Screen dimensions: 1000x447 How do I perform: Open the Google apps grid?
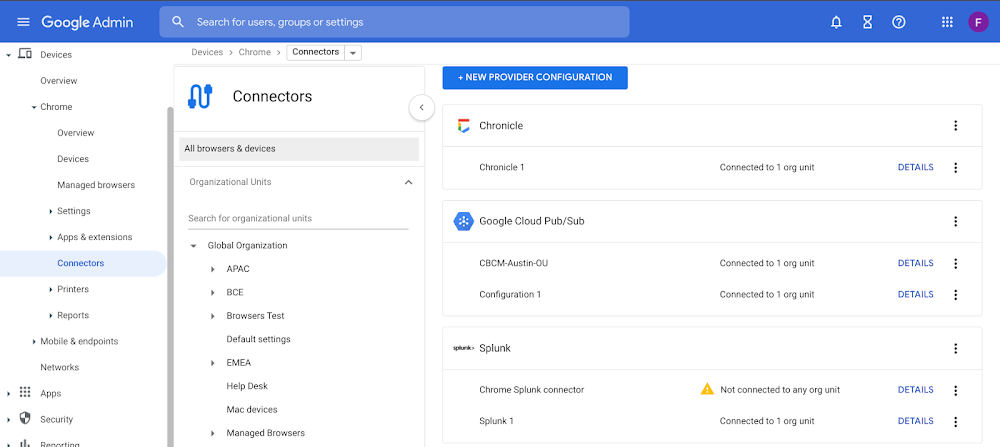pos(947,22)
